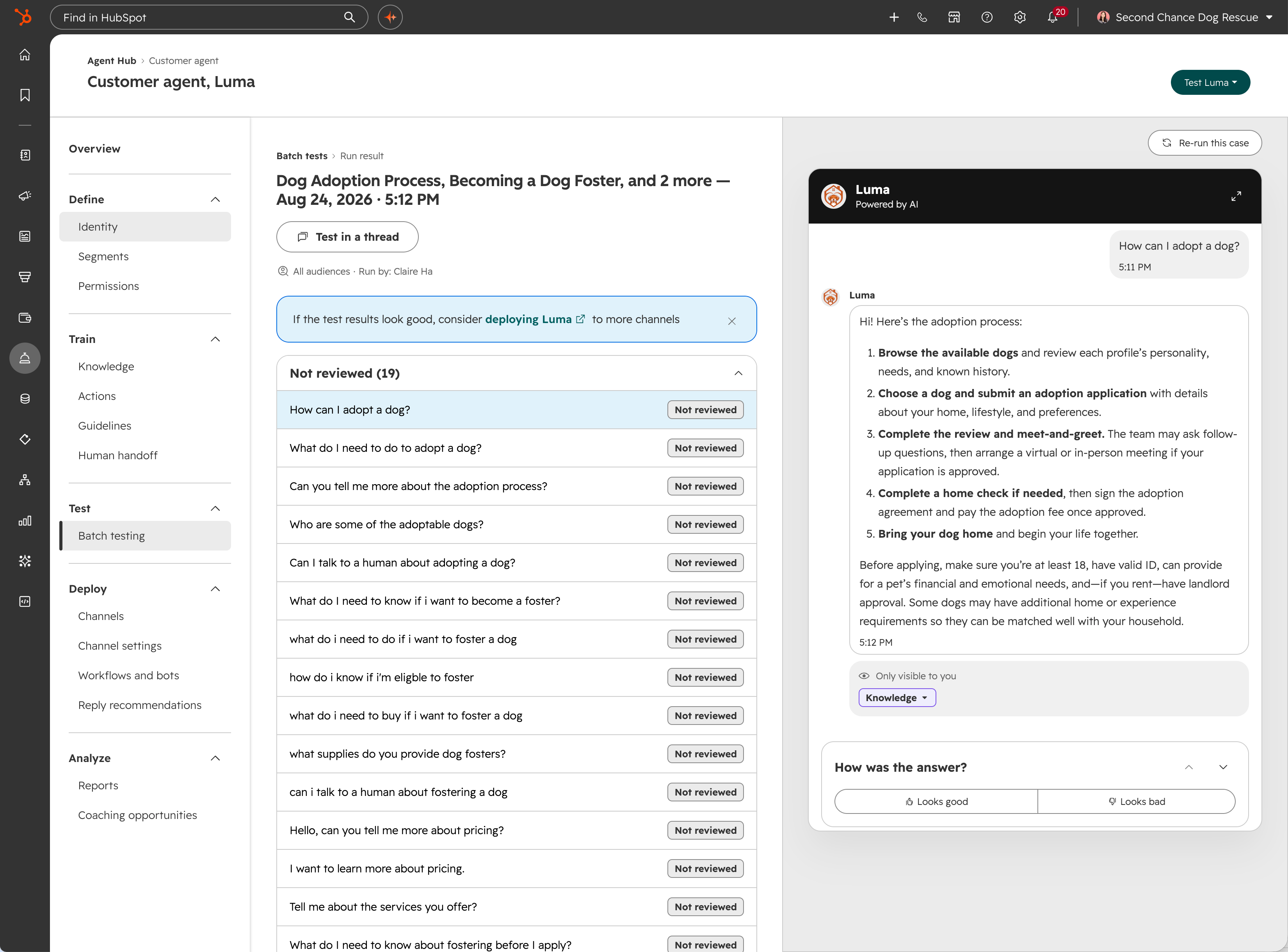Open the Development code icon in the sidebar
The width and height of the screenshot is (1288, 952).
click(x=25, y=602)
